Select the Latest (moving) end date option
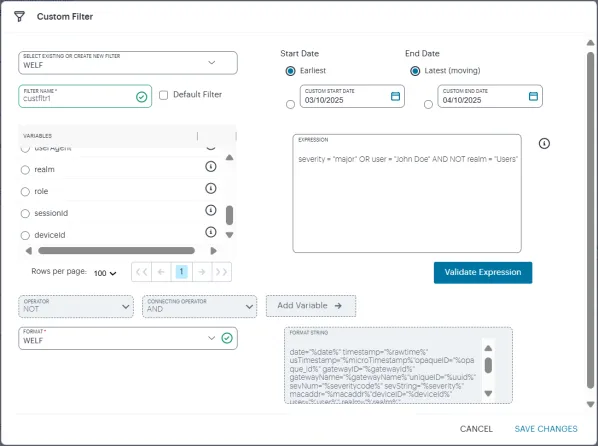This screenshot has width=598, height=446. click(415, 71)
